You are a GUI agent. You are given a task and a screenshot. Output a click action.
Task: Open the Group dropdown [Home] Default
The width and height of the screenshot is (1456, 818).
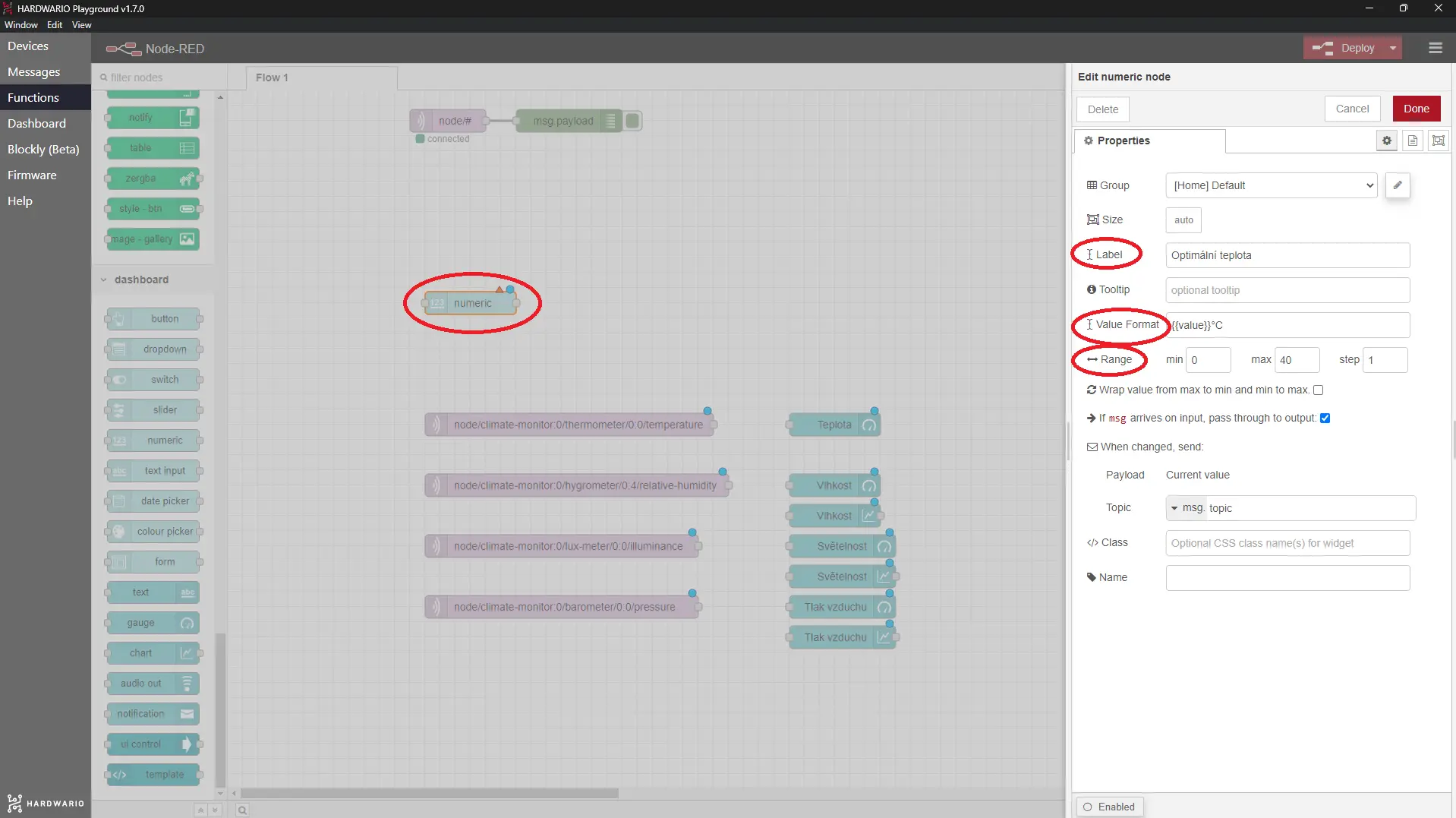(1272, 185)
